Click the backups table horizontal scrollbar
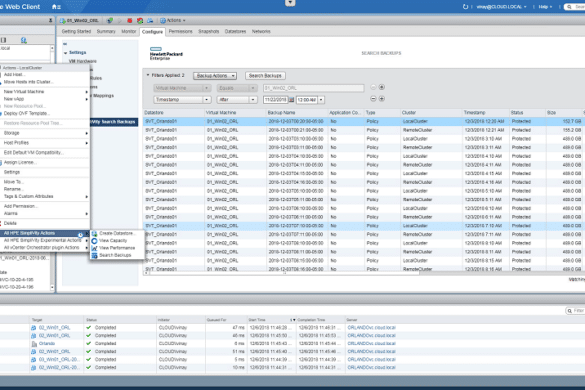 click(282, 273)
